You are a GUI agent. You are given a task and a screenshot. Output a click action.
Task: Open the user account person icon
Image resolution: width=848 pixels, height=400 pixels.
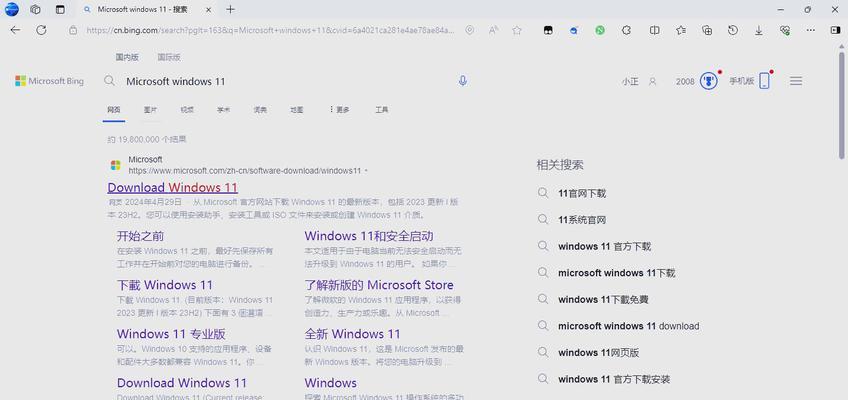653,82
